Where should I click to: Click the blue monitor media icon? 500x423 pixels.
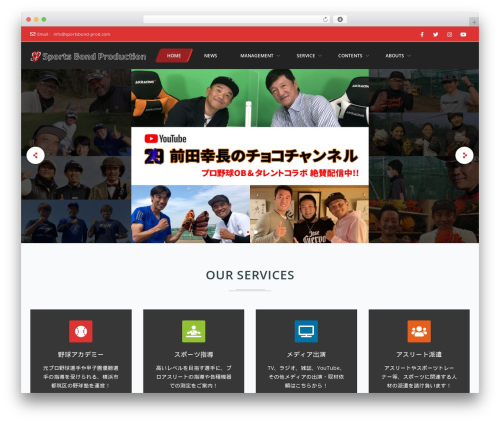[x=306, y=331]
